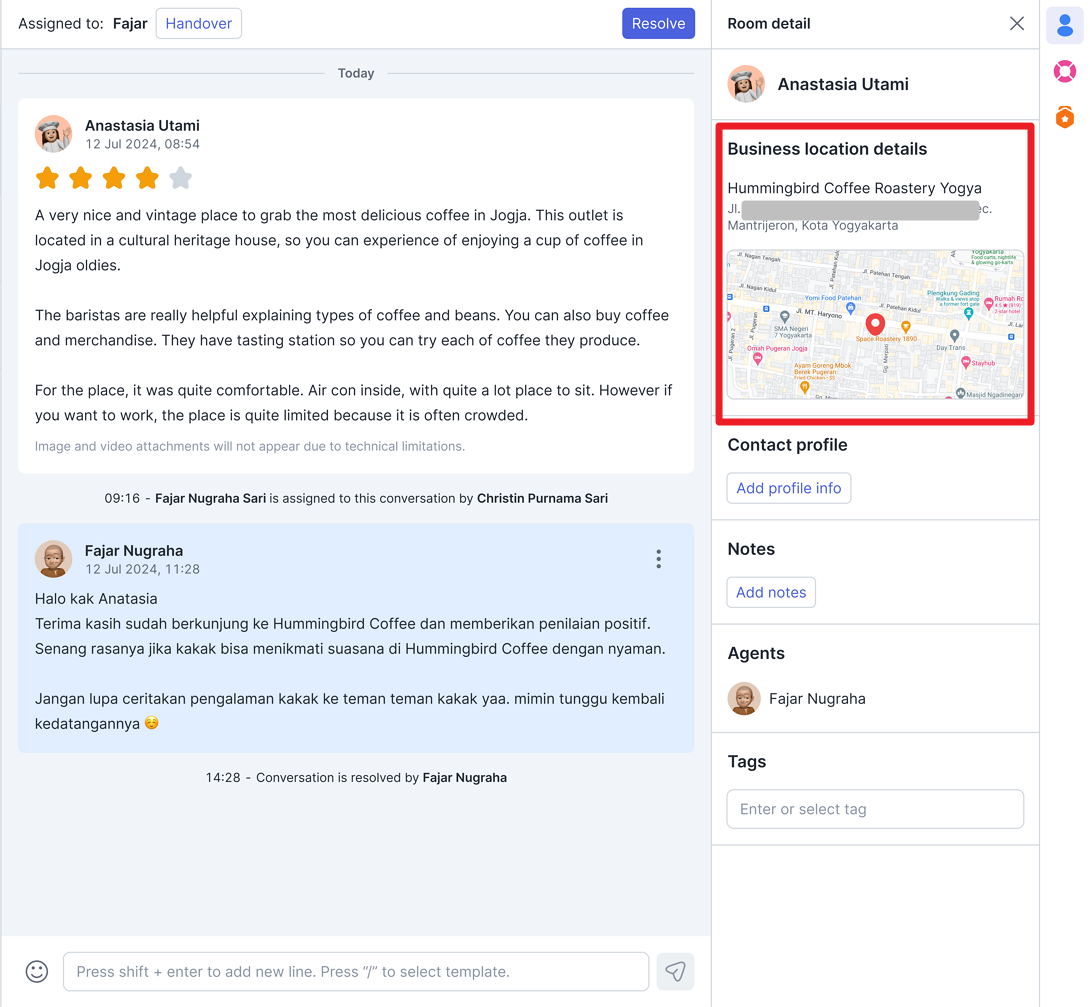Click the agent name Fajar Nugraha under Agents
This screenshot has width=1090, height=1007.
[817, 698]
